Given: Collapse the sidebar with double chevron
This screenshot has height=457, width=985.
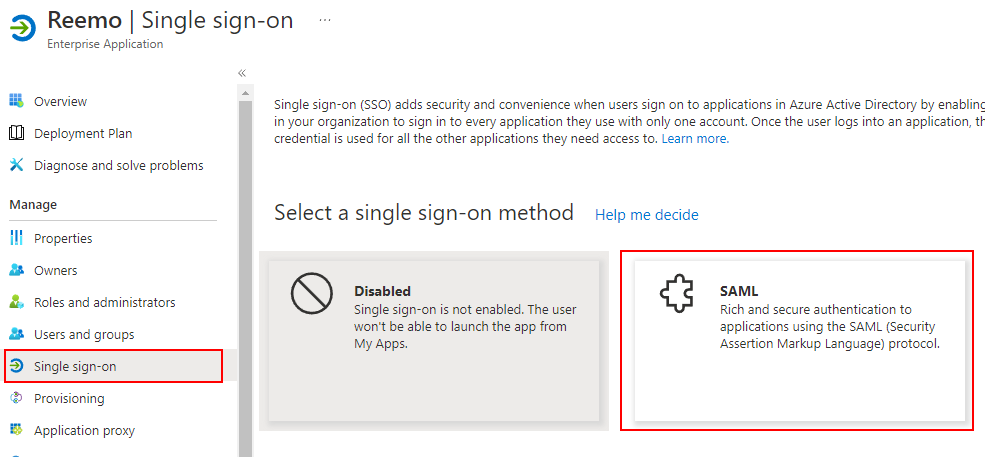Looking at the screenshot, I should tap(242, 73).
